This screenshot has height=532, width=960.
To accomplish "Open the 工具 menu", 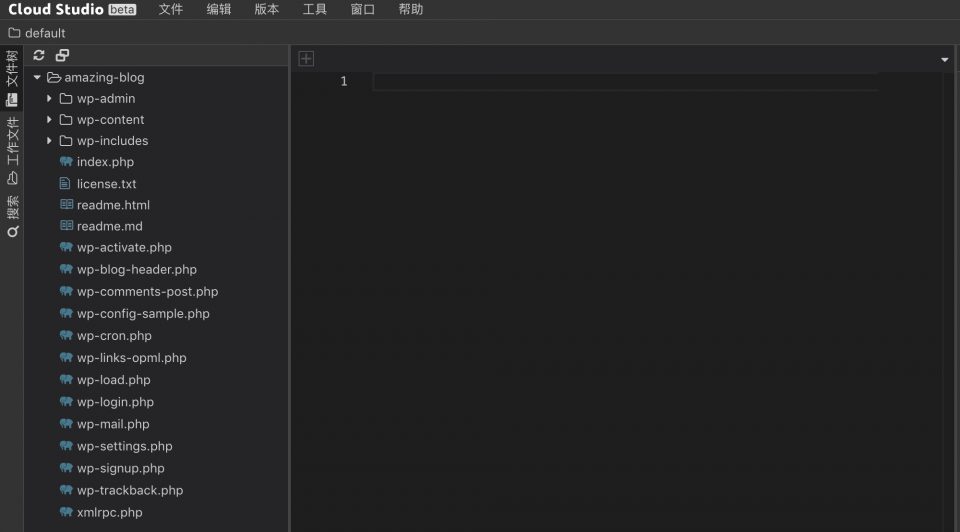I will (x=314, y=9).
